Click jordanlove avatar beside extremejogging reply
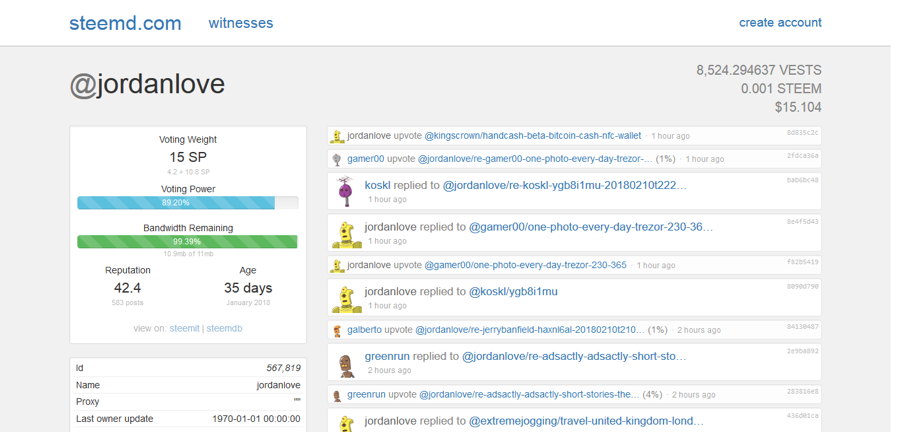 click(x=347, y=423)
